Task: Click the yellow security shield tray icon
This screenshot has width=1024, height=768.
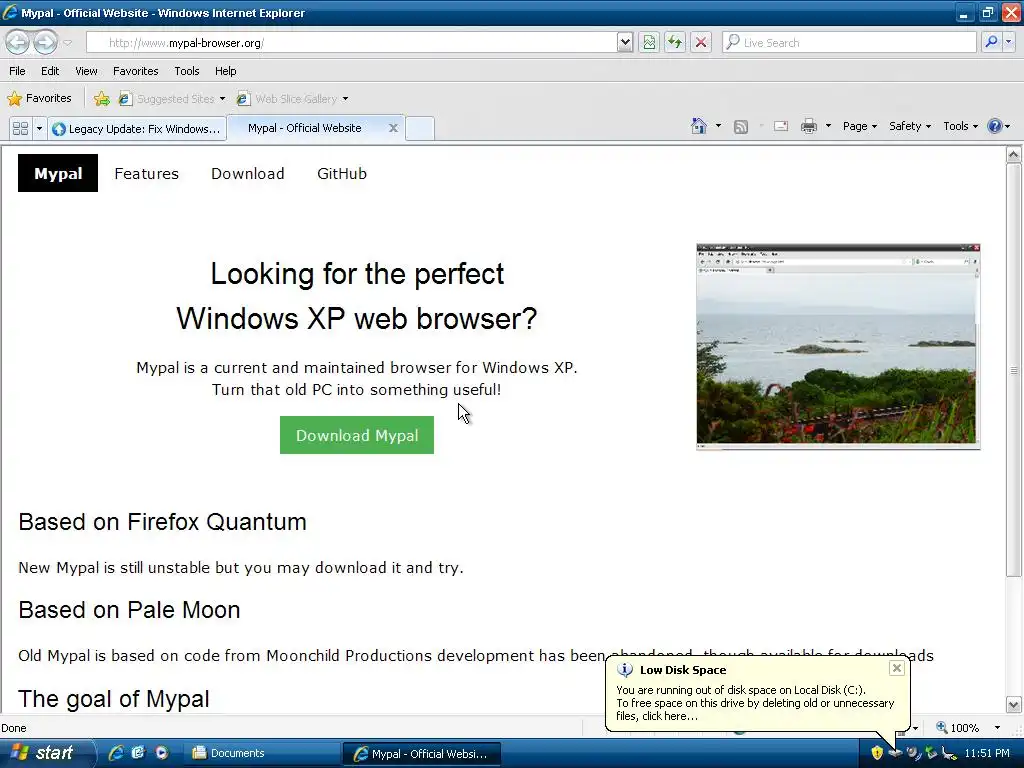Action: 877,753
